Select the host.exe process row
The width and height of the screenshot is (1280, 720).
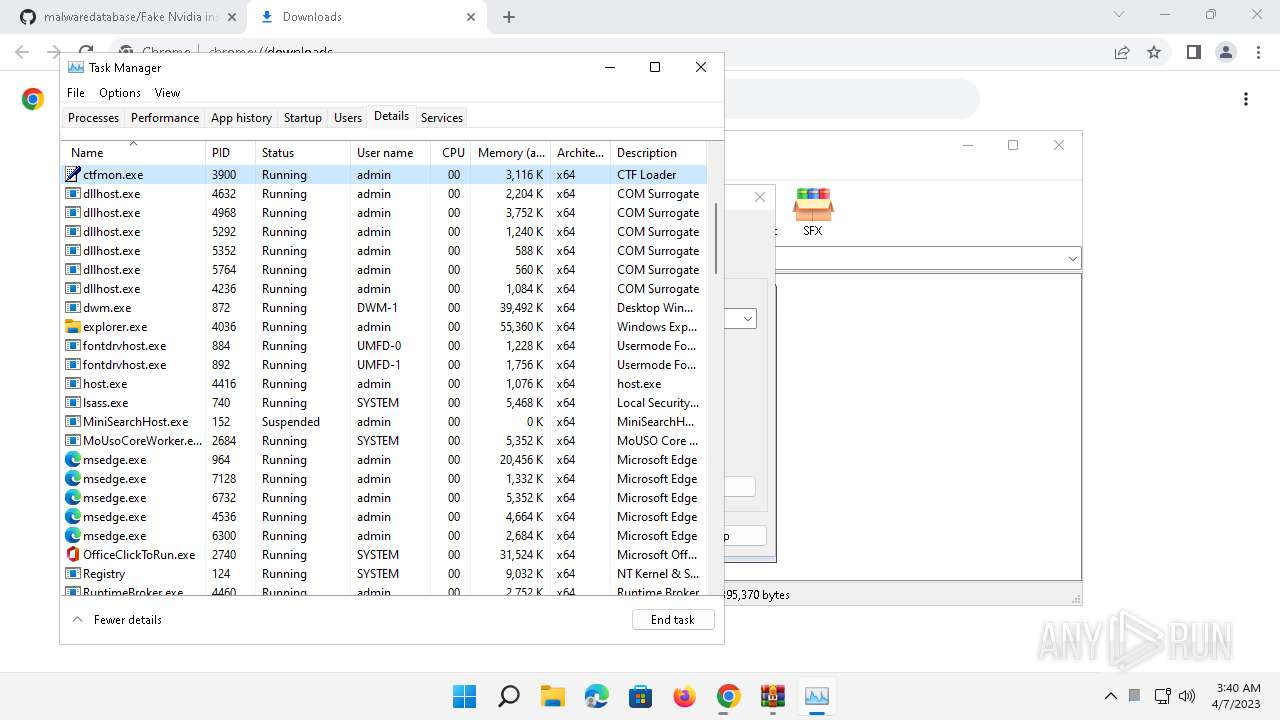point(384,383)
